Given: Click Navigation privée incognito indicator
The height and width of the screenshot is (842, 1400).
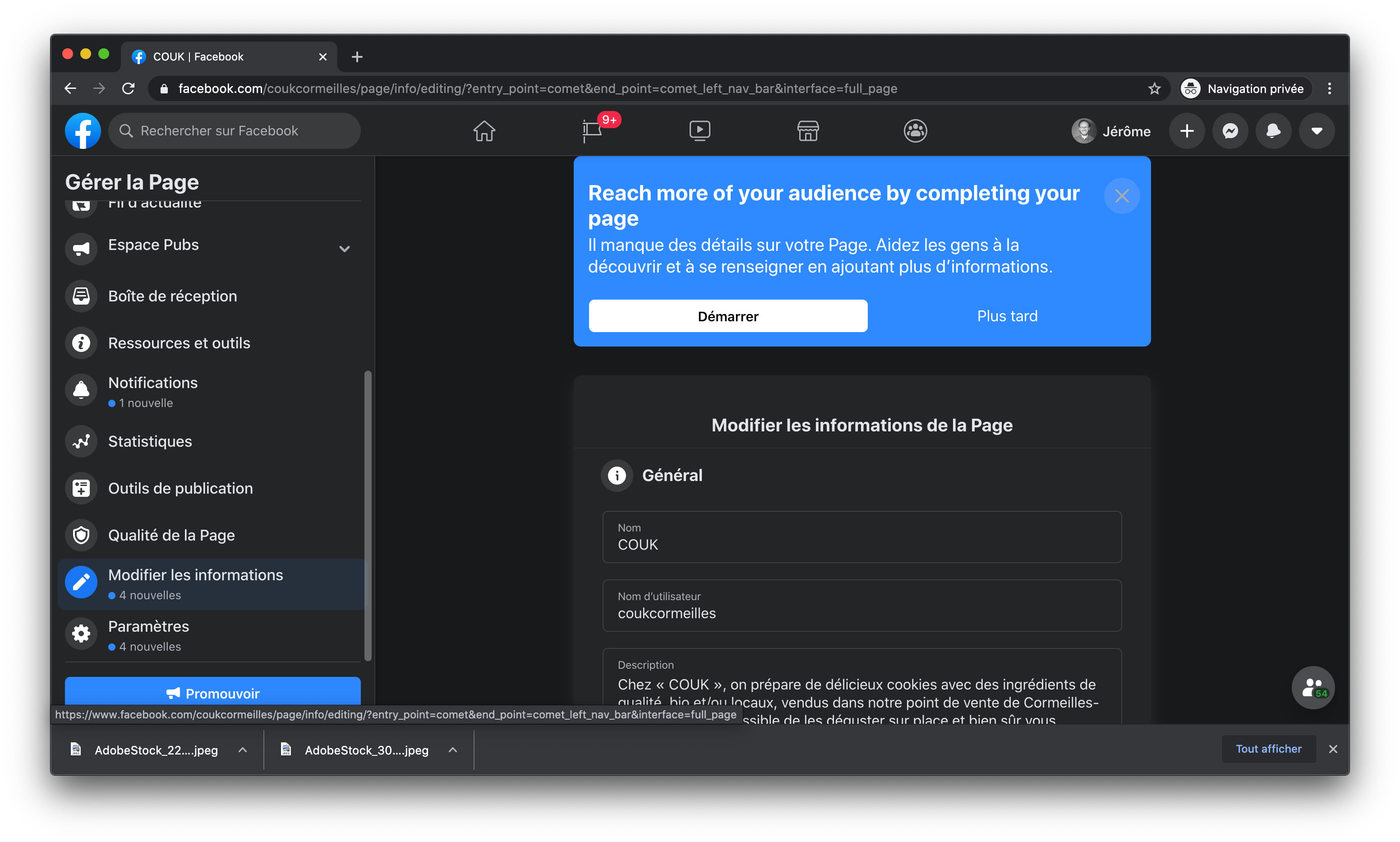Looking at the screenshot, I should click(x=1245, y=88).
